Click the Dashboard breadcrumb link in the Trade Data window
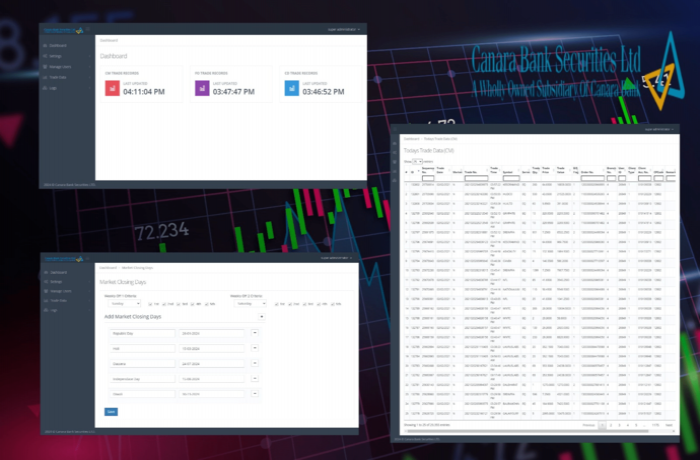Image resolution: width=700 pixels, height=460 pixels. pos(412,139)
